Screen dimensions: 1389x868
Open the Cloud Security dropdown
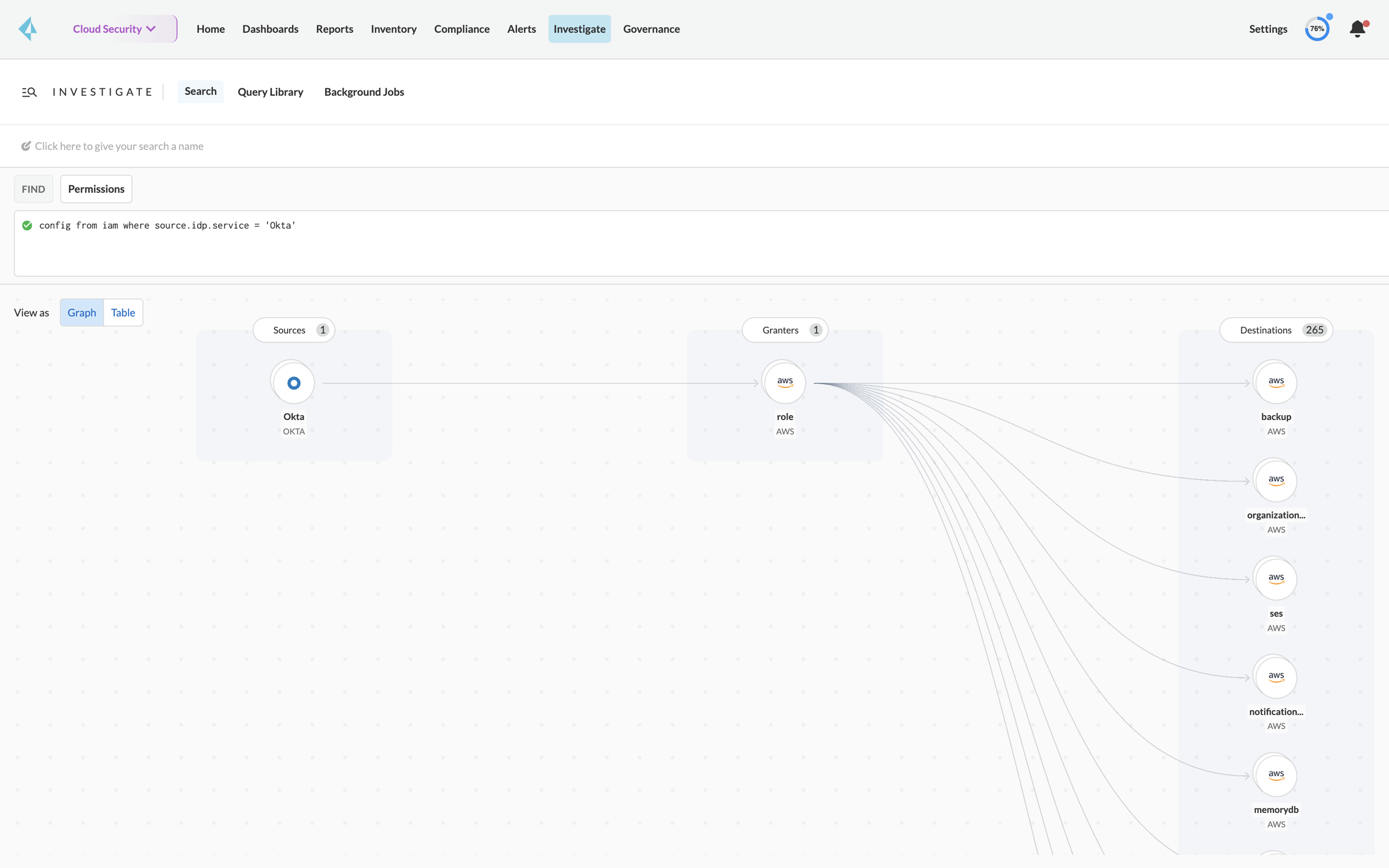coord(114,28)
